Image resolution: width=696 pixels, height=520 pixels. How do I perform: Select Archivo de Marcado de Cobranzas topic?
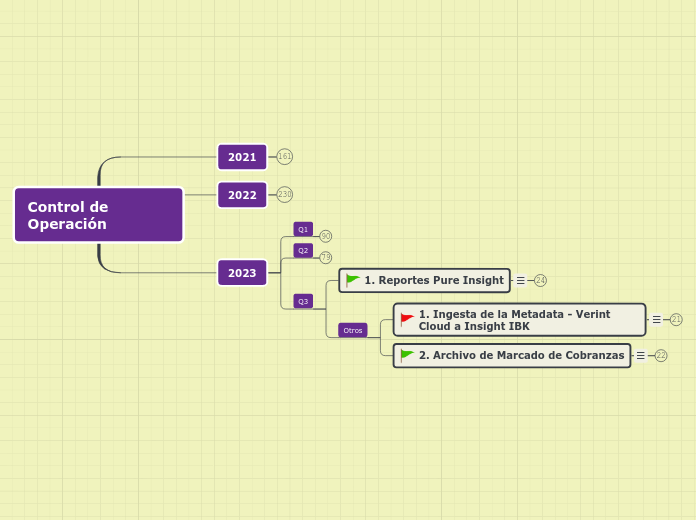[512, 355]
